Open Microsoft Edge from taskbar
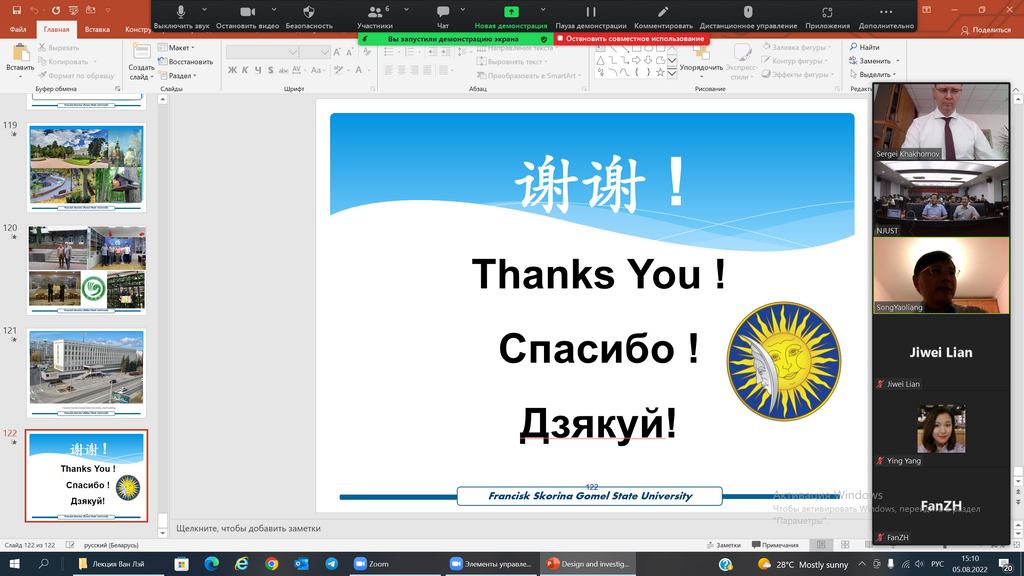The image size is (1024, 576). click(211, 564)
